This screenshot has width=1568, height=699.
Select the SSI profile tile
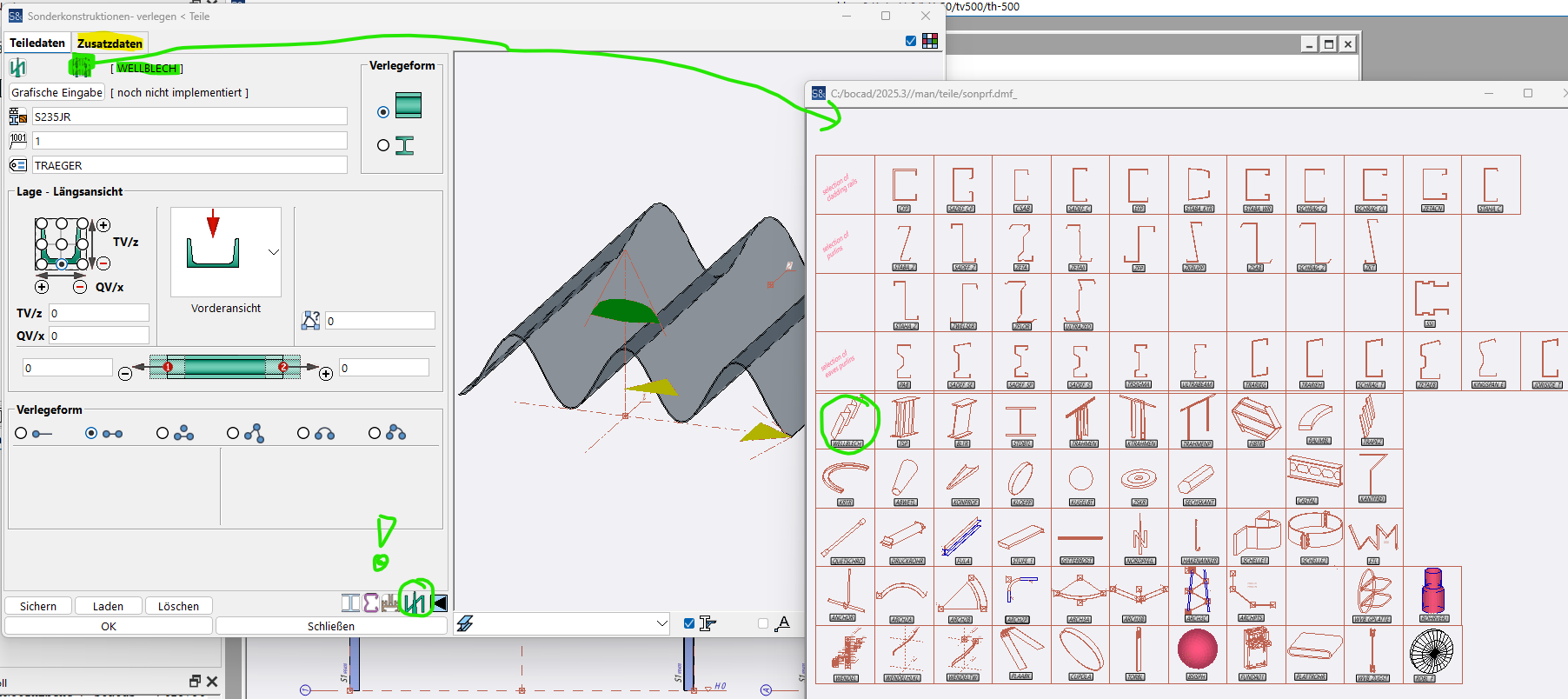pos(1432,303)
